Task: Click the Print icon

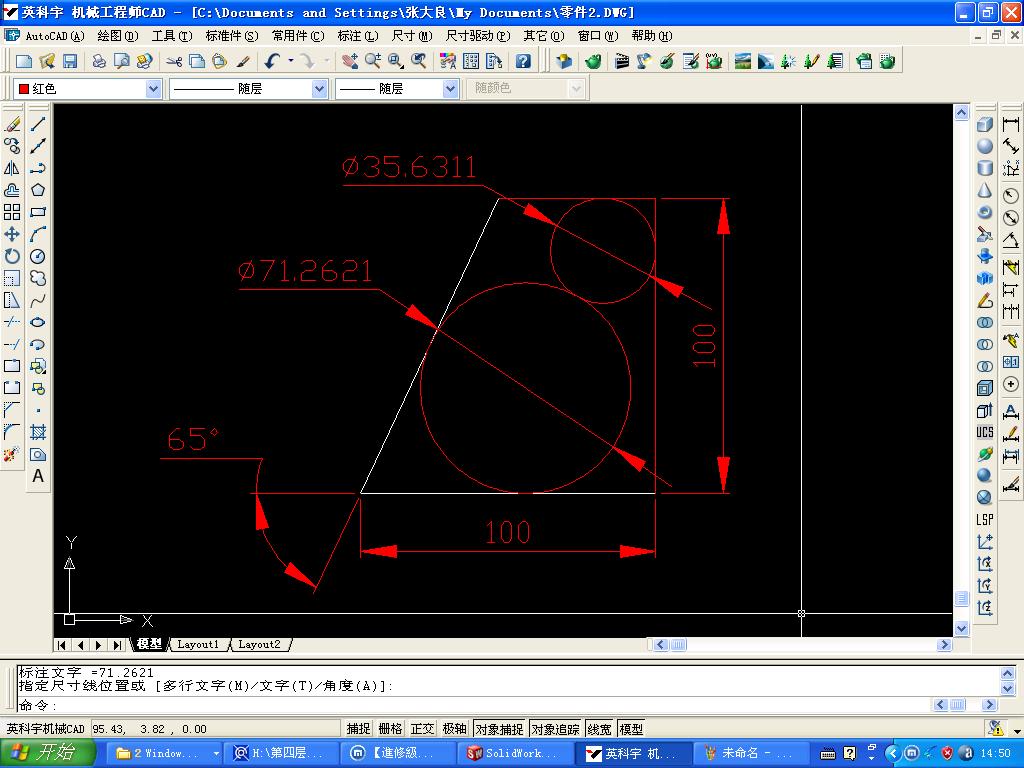Action: click(99, 61)
